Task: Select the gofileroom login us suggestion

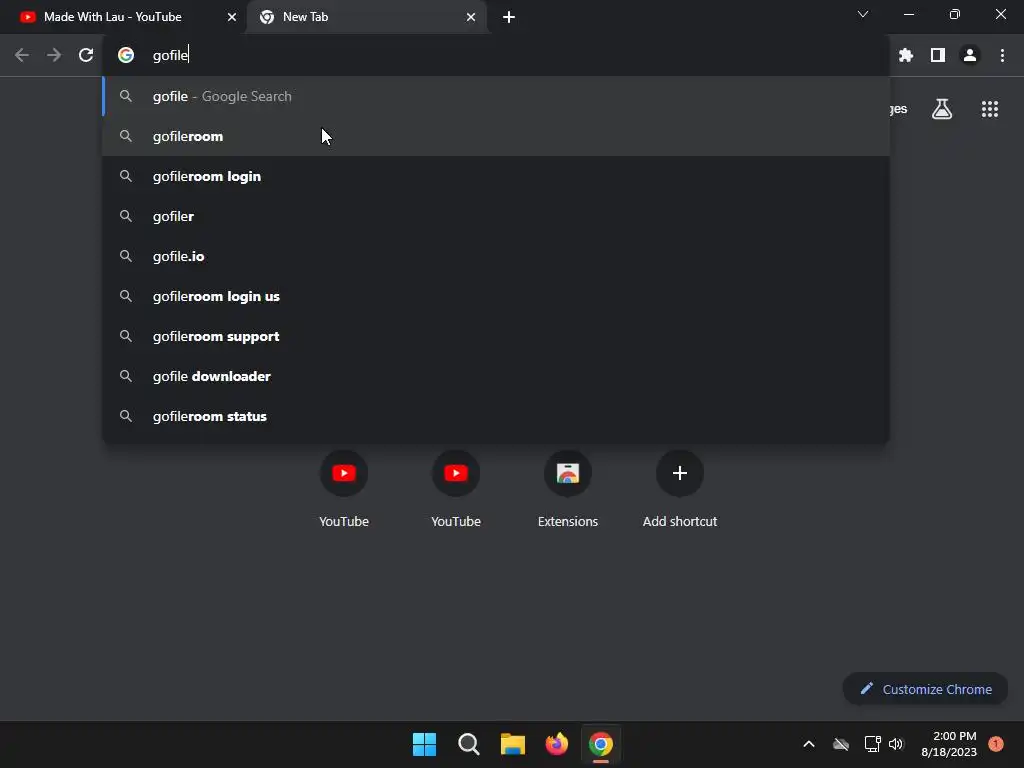Action: coord(496,296)
